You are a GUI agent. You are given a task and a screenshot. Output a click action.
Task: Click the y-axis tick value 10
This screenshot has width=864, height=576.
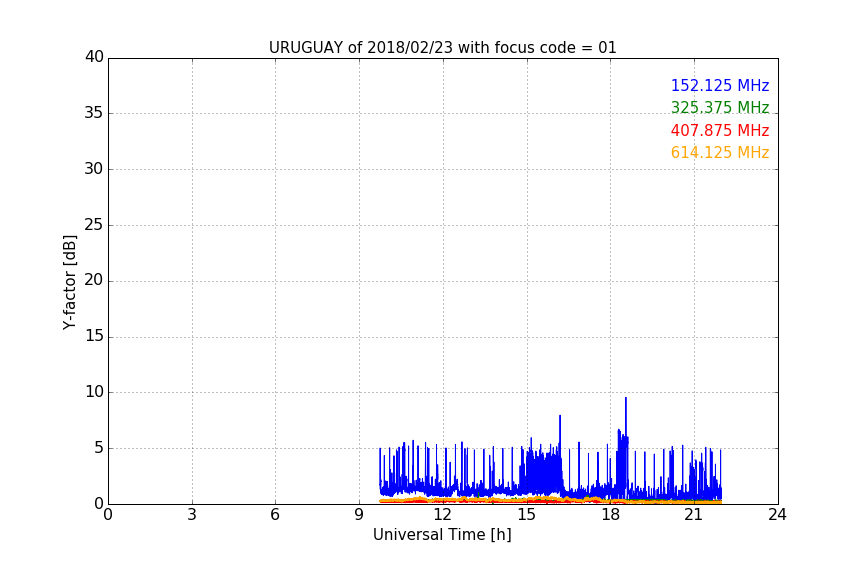coord(94,392)
